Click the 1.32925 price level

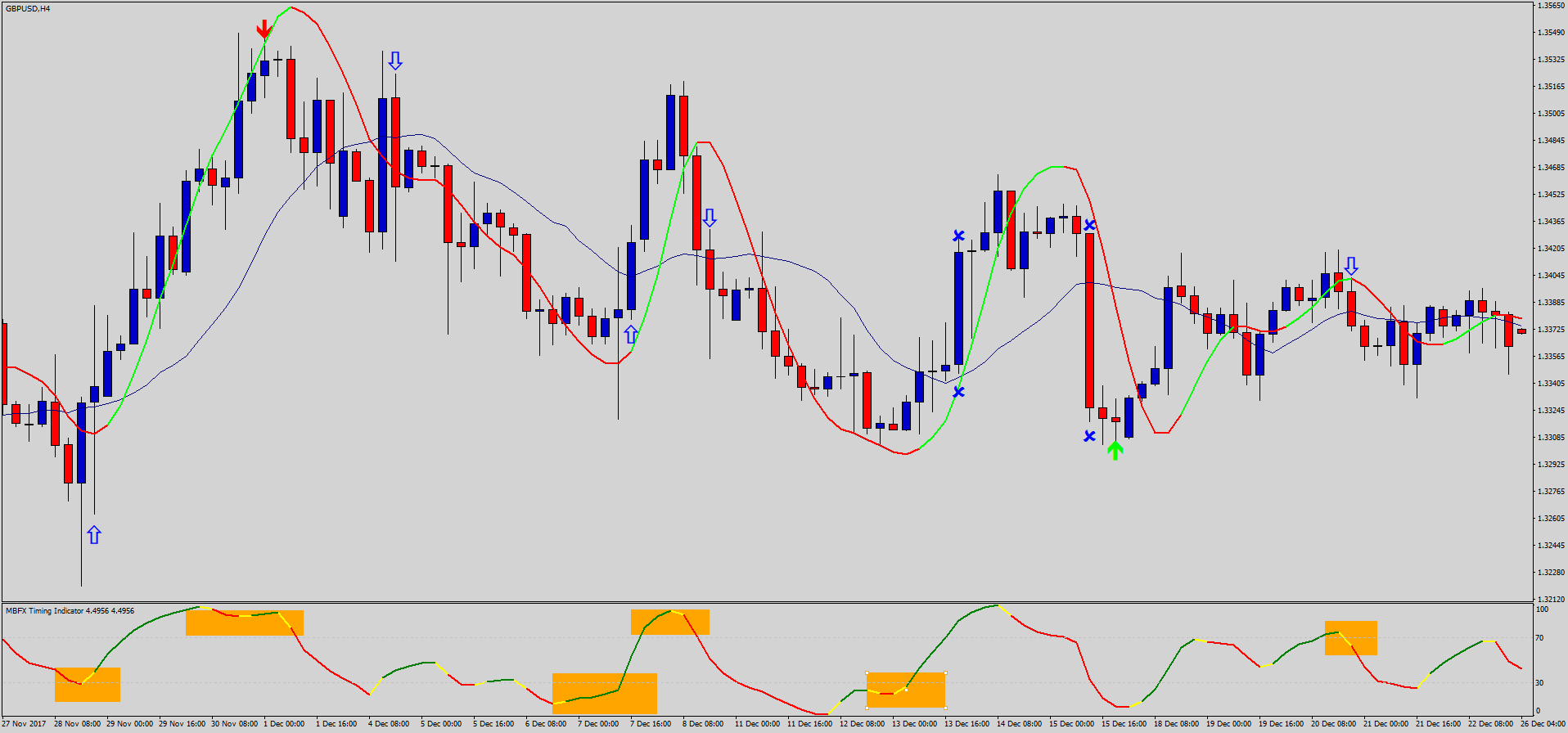[1551, 465]
